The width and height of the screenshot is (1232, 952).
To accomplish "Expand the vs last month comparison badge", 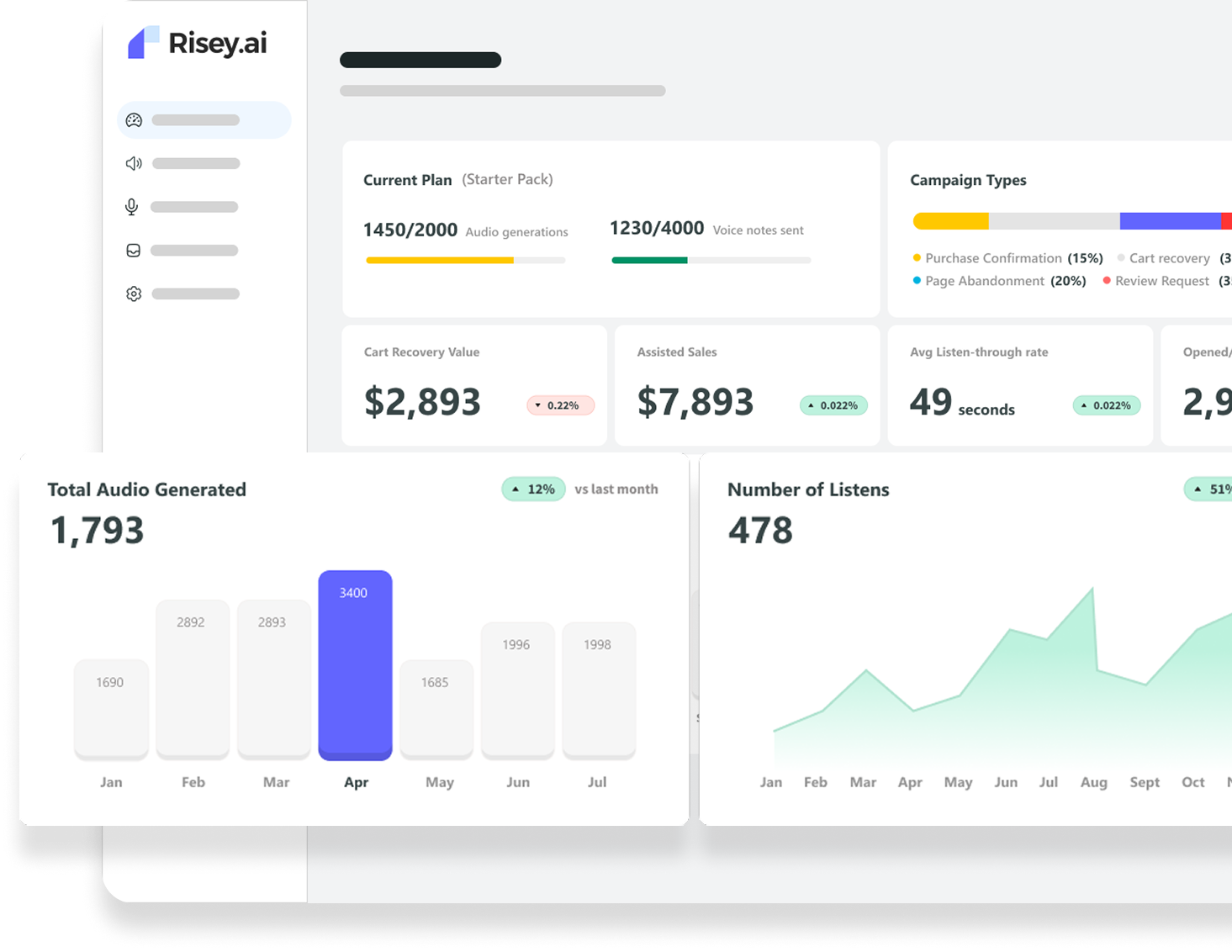I will click(x=616, y=489).
